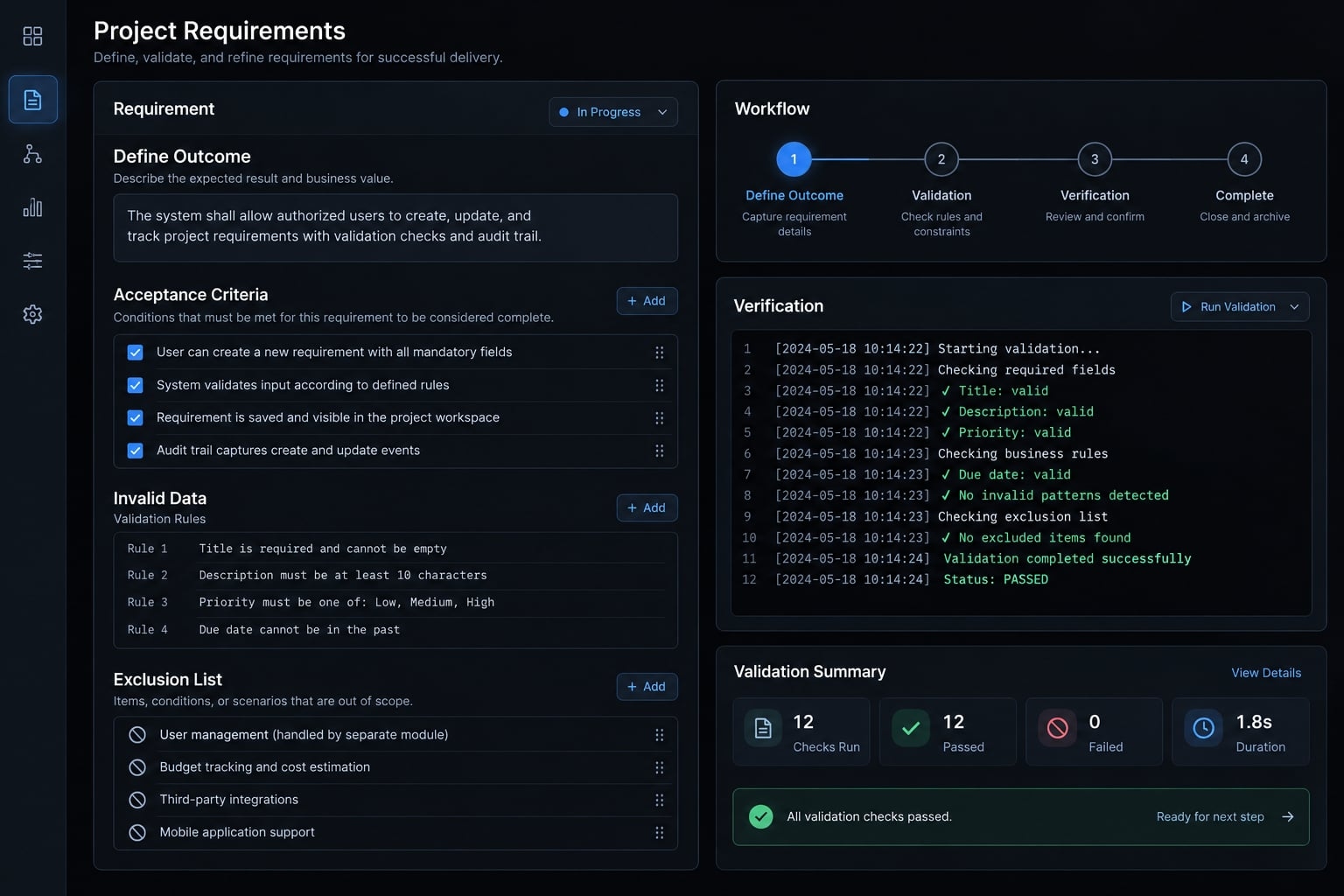Toggle 'Audit trail captures create and update events' checkbox
This screenshot has height=896, width=1344.
point(135,451)
